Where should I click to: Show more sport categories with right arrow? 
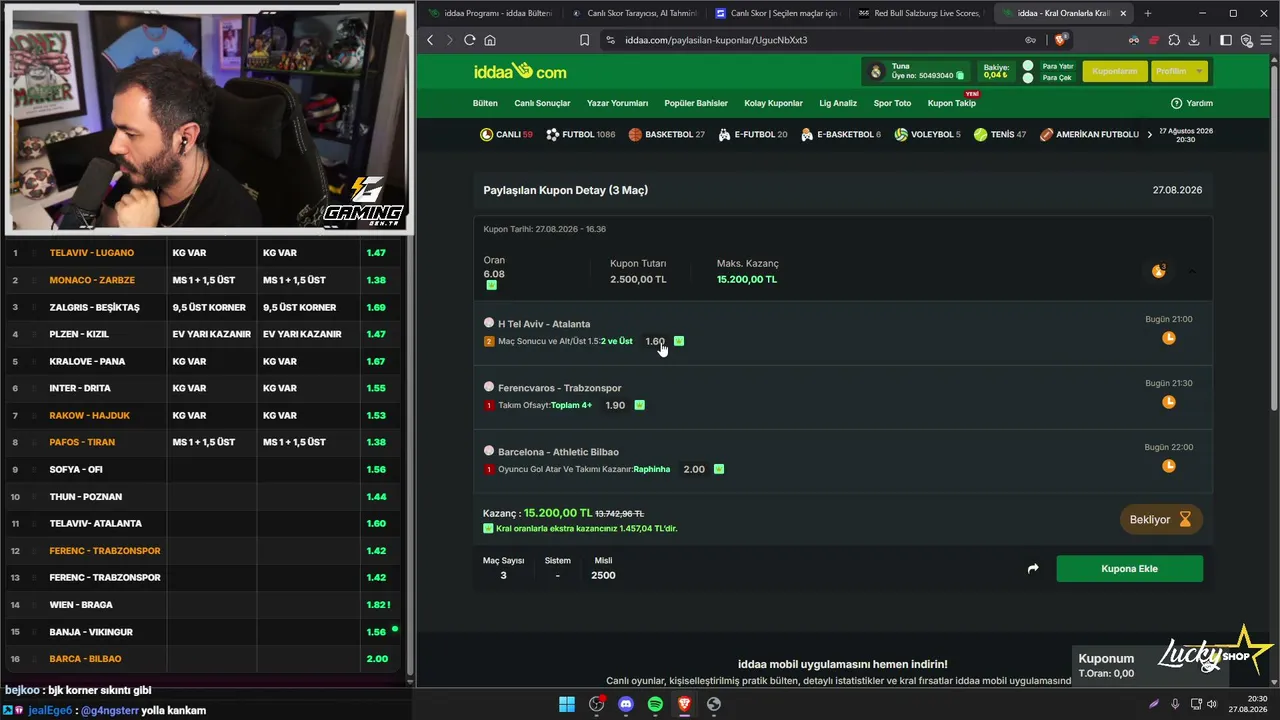tap(1149, 134)
